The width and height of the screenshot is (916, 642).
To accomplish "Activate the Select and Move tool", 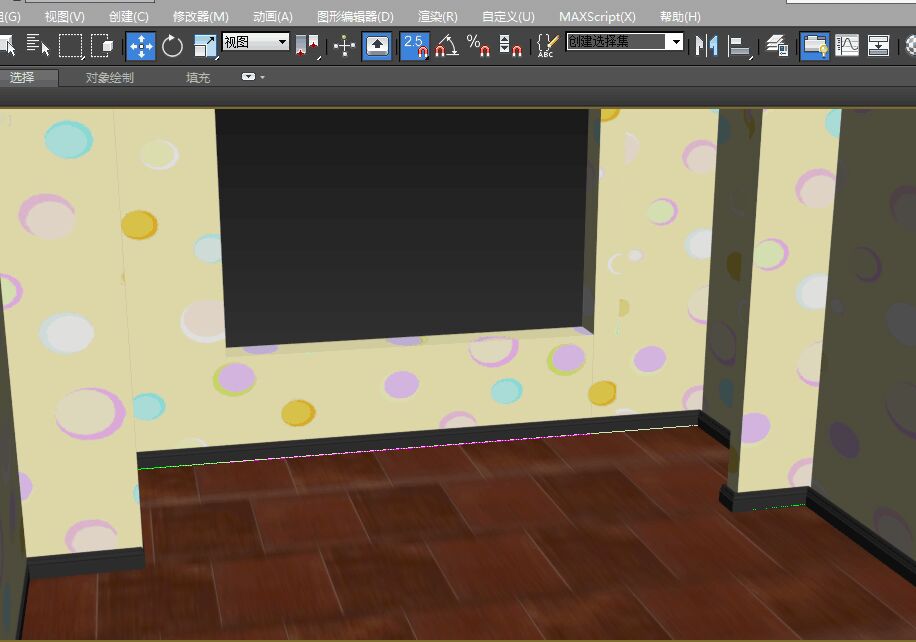I will click(x=140, y=45).
